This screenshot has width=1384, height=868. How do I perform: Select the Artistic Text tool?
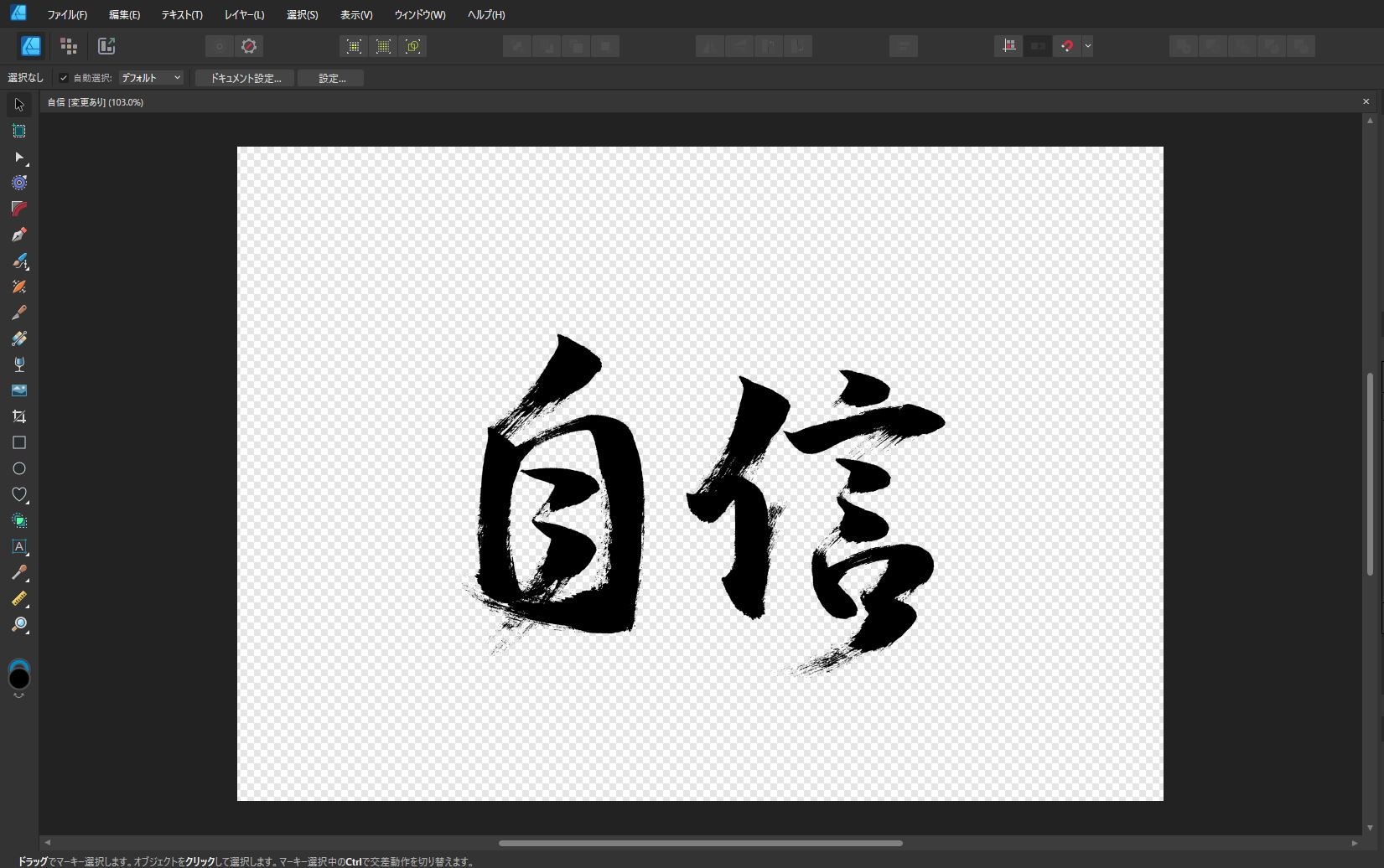pos(18,546)
